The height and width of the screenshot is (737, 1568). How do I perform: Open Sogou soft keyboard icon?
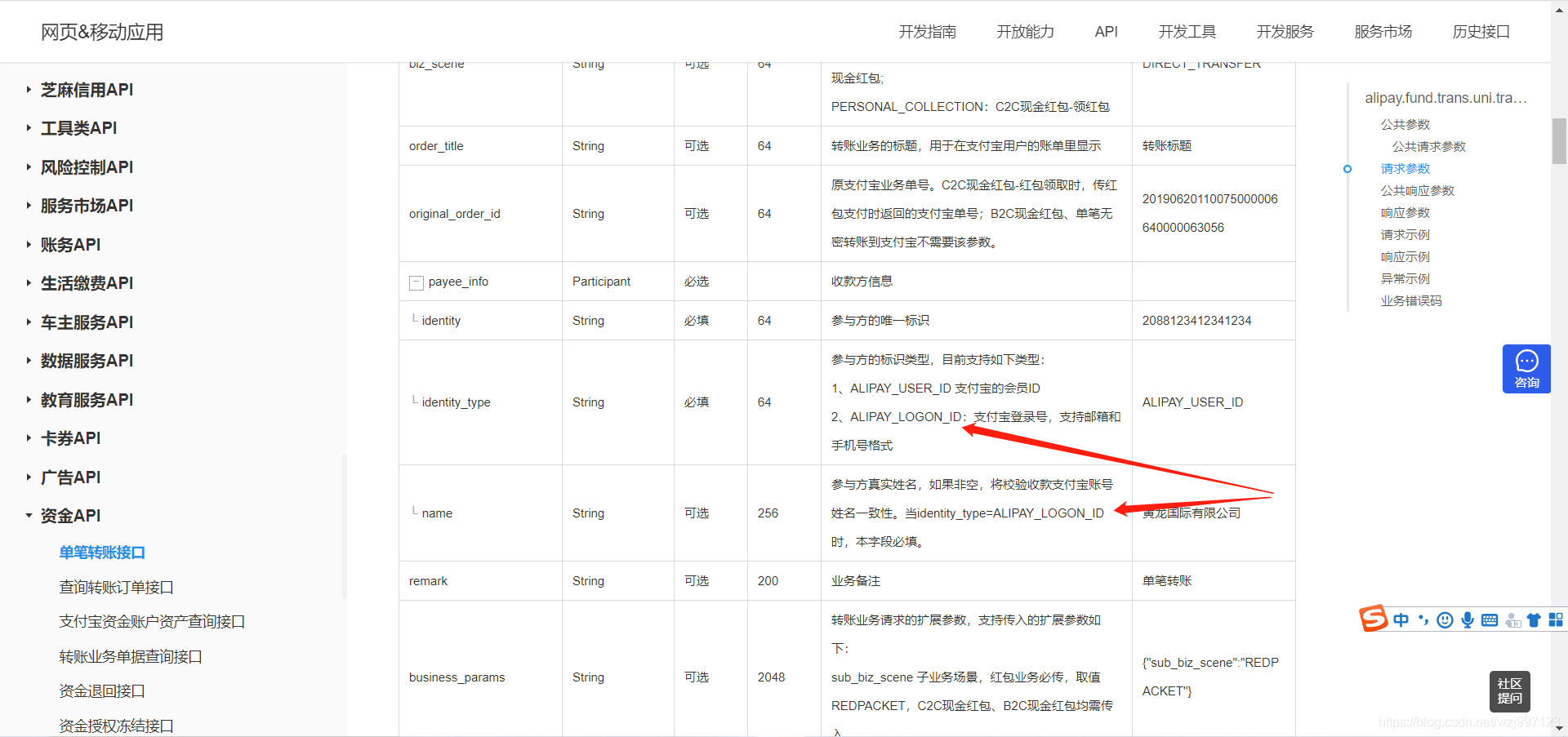(1490, 620)
